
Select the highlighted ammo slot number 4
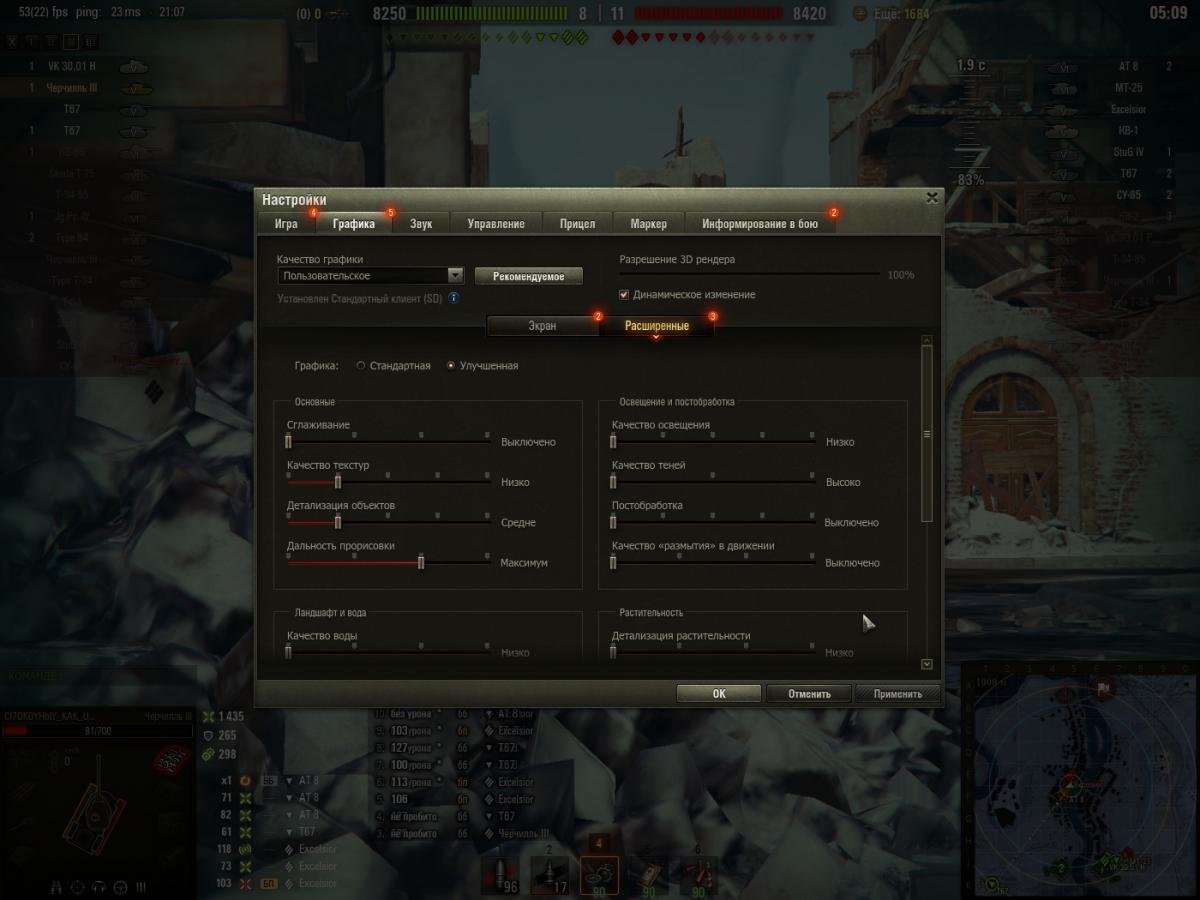[x=599, y=875]
